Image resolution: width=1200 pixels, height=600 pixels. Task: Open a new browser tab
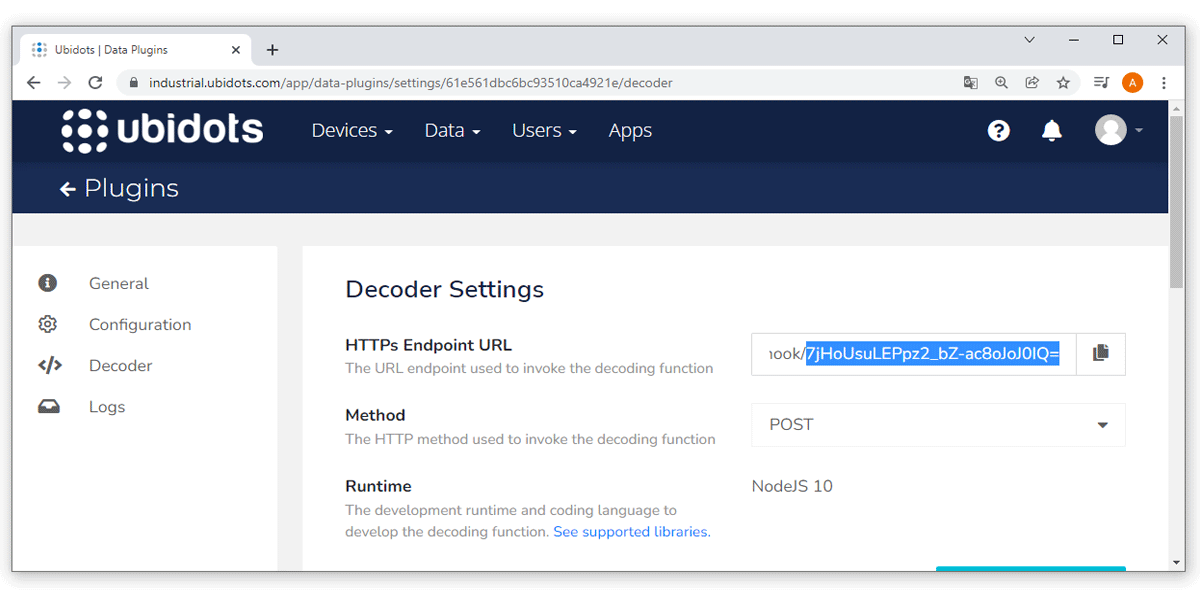[x=272, y=50]
